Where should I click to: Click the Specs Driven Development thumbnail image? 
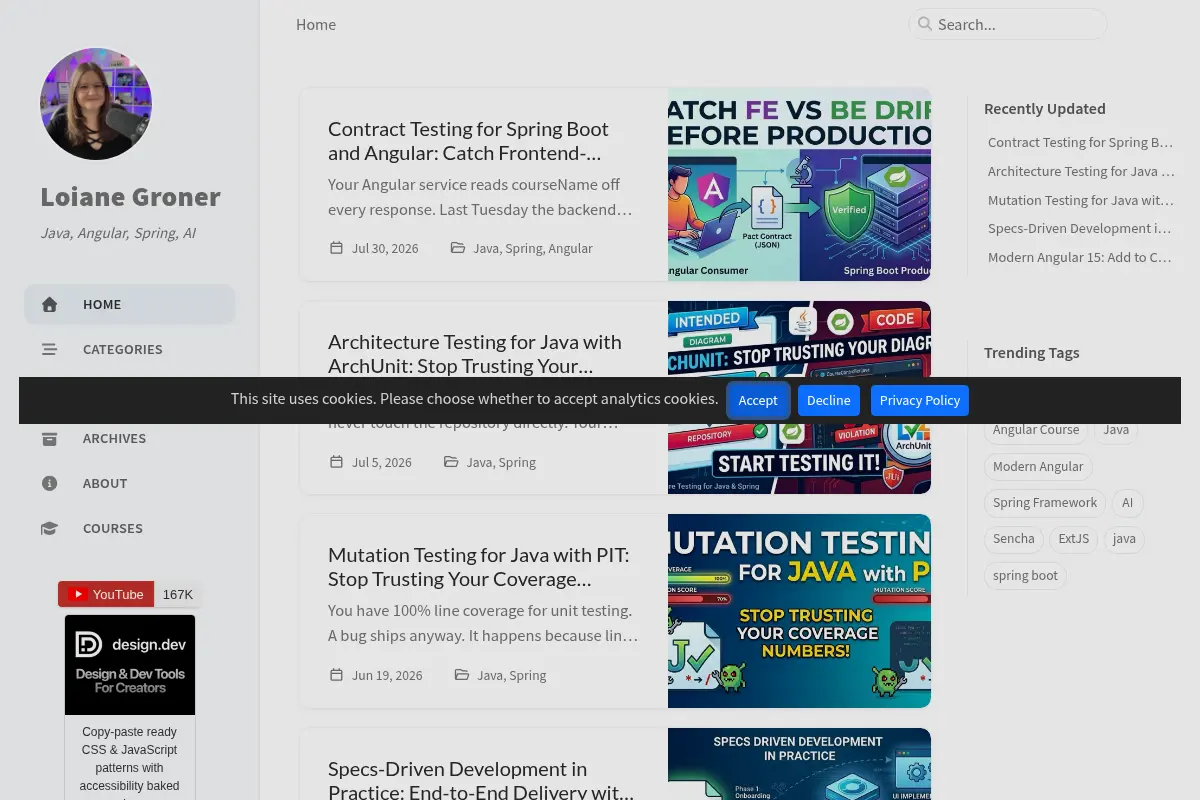click(x=799, y=764)
